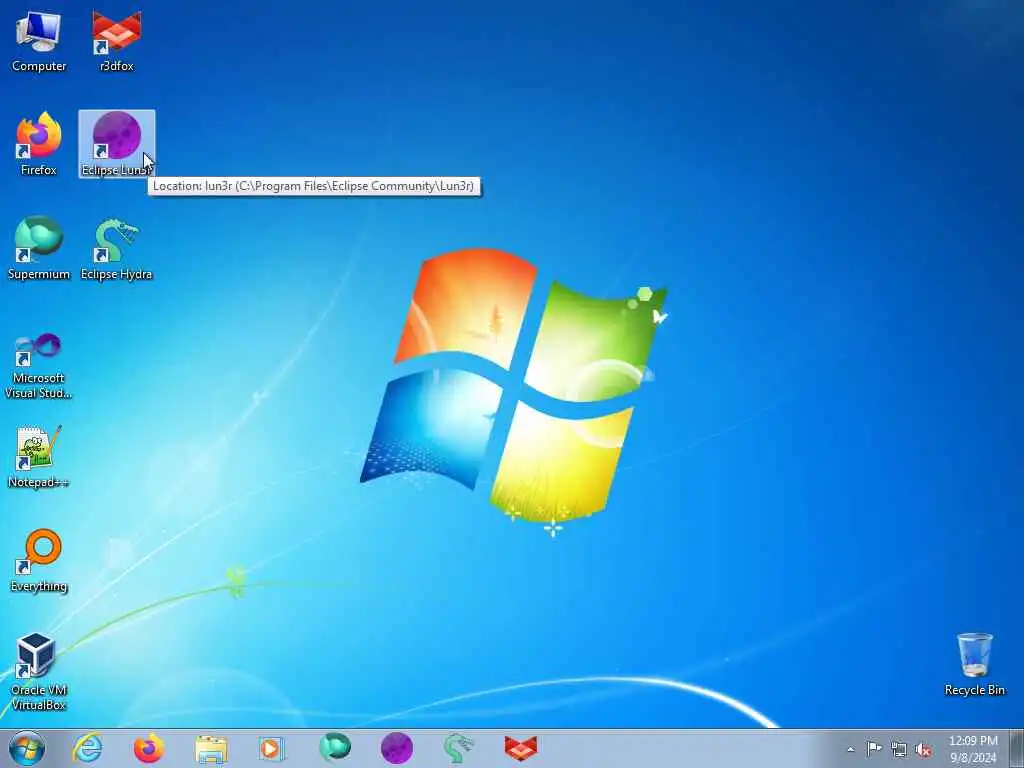
Task: Select the r3dfox desktop shortcut
Action: click(x=116, y=41)
